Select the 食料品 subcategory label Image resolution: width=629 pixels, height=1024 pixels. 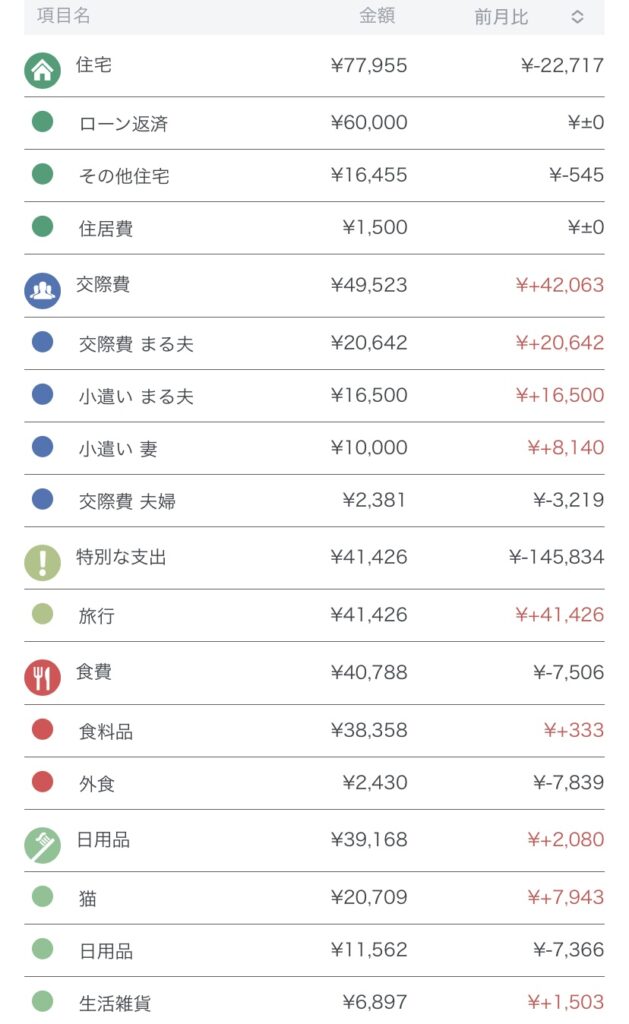106,732
